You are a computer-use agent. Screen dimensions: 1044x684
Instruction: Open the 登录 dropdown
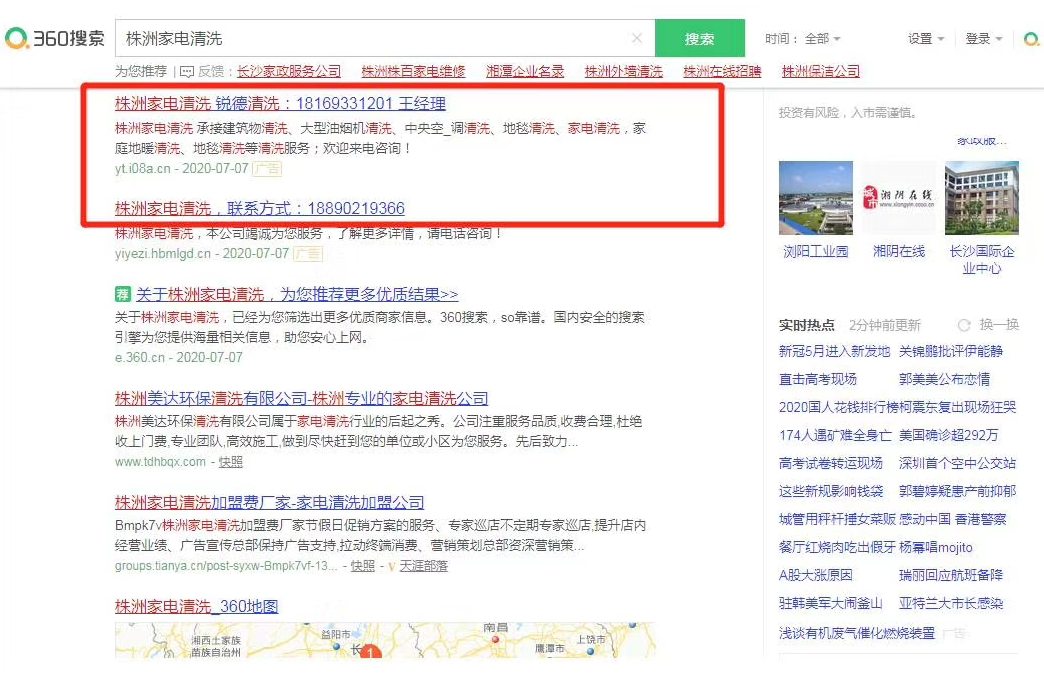(x=983, y=39)
